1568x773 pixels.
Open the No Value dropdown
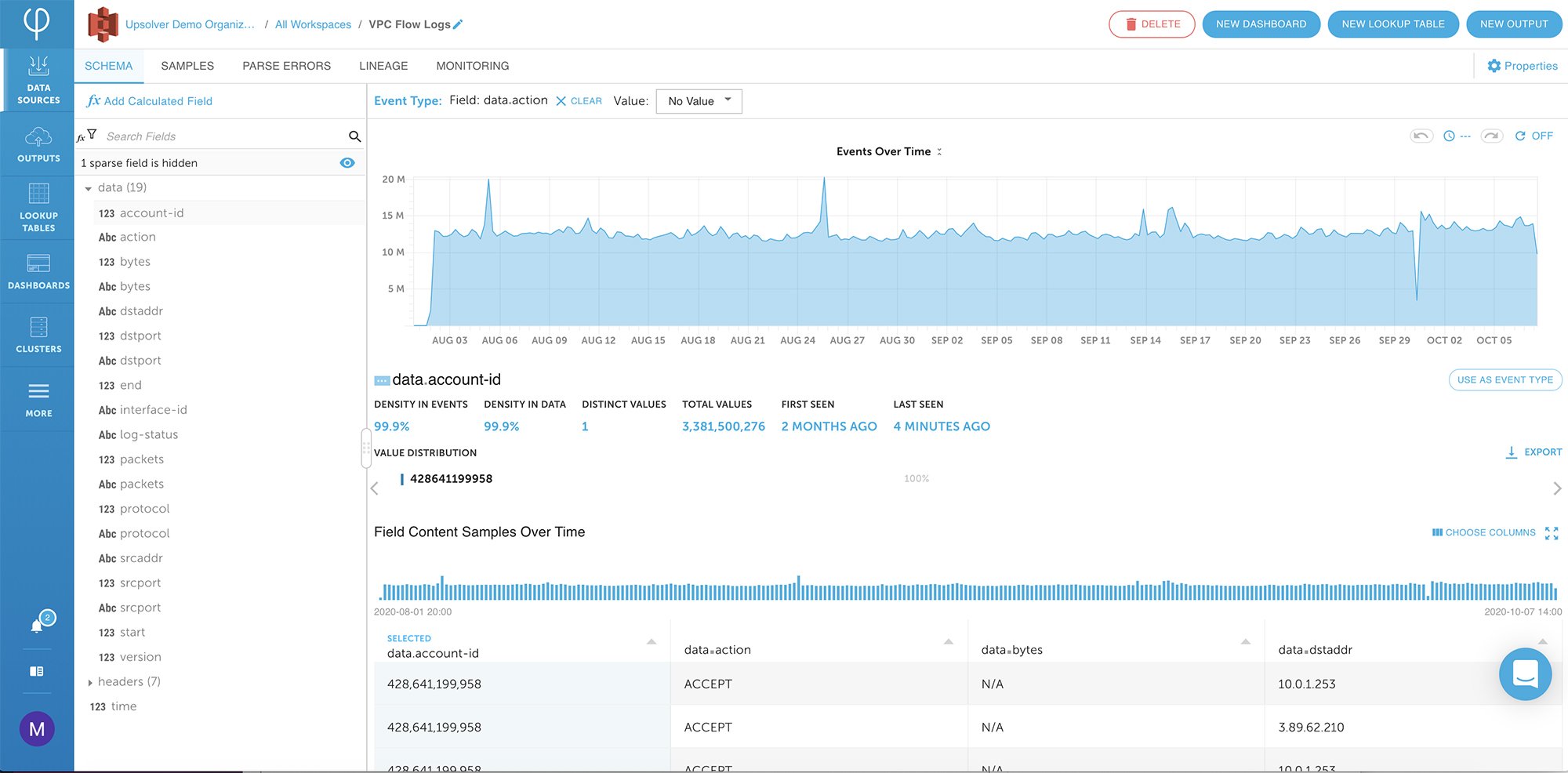tap(698, 100)
